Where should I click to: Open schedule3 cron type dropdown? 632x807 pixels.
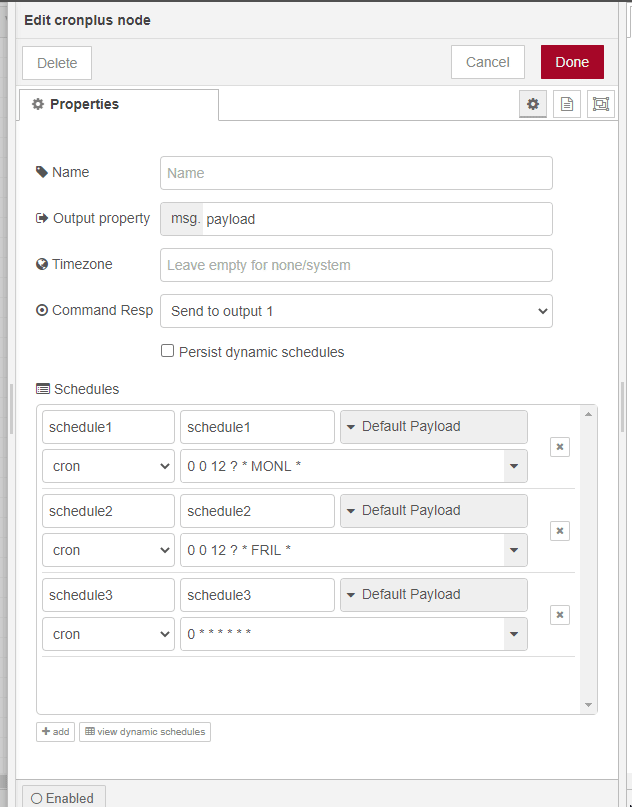108,634
